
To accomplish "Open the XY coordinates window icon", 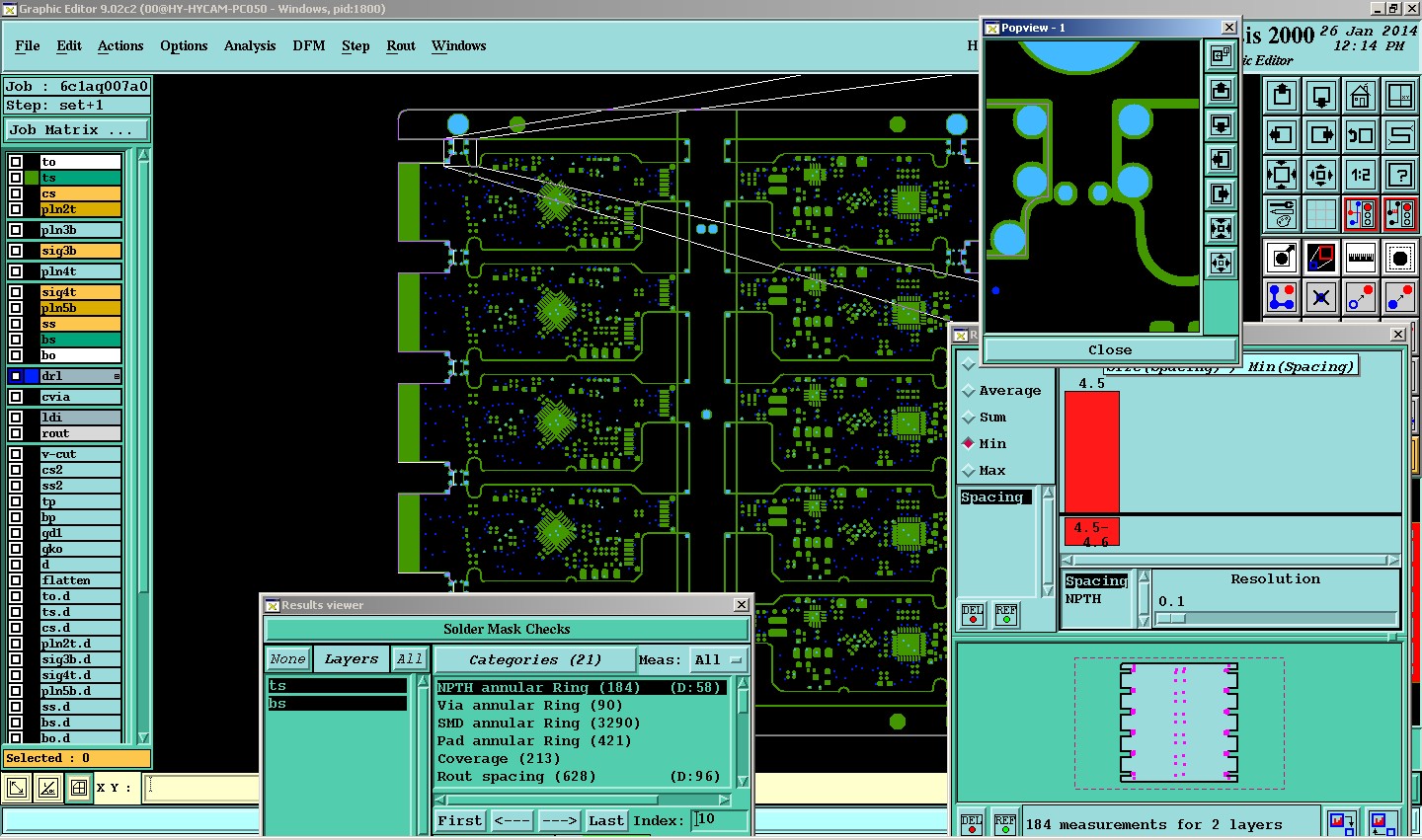I will 1400,96.
